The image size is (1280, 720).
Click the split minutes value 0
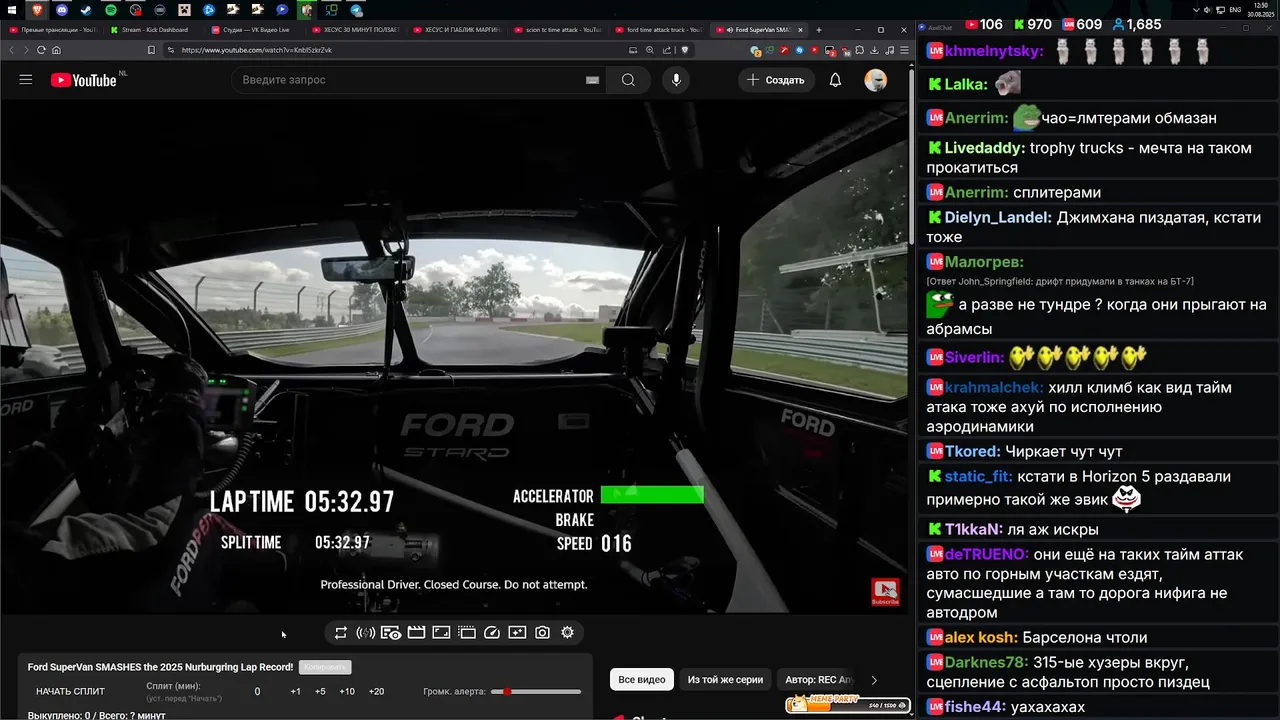point(257,692)
